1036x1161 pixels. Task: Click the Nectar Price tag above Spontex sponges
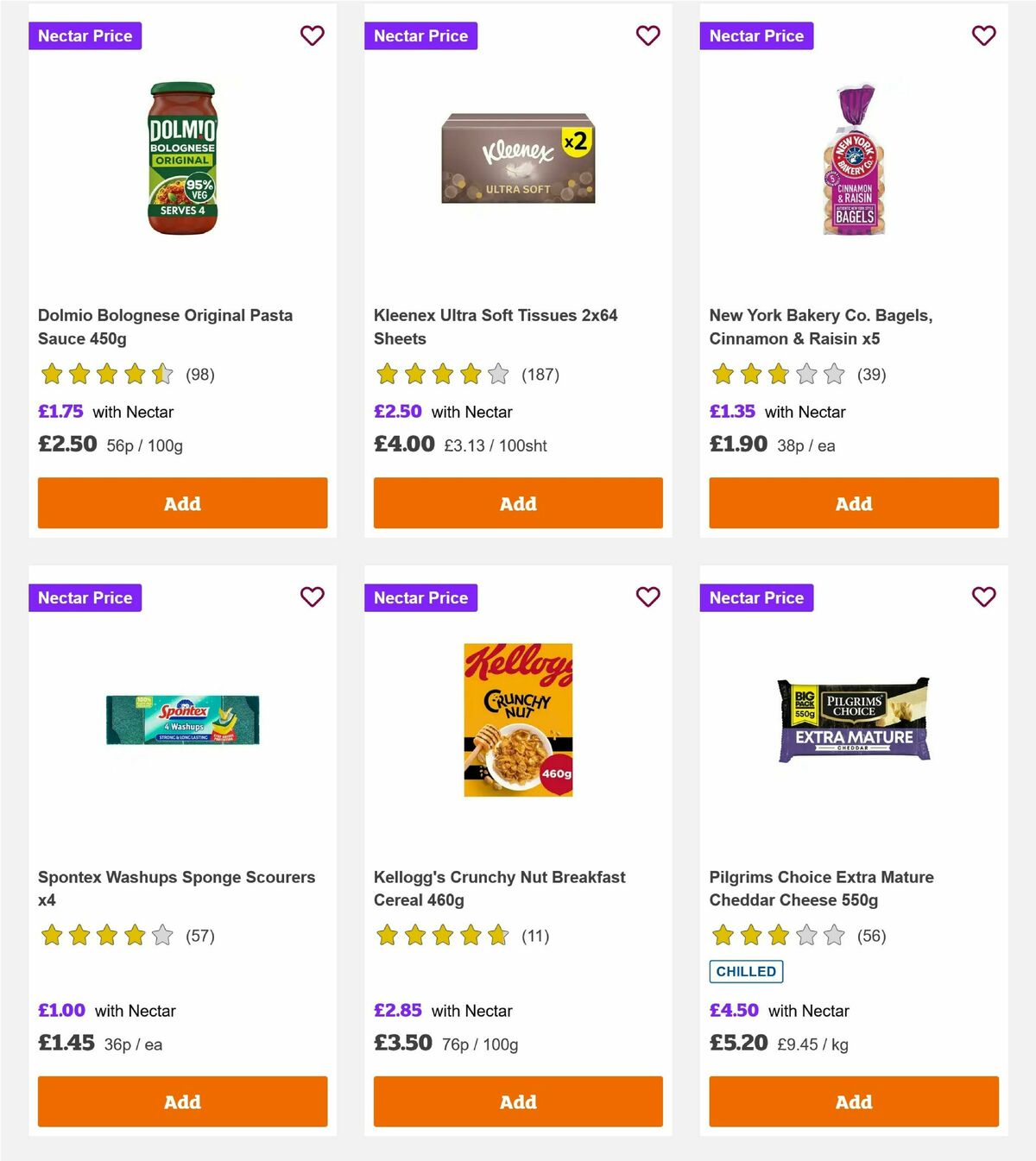click(85, 596)
